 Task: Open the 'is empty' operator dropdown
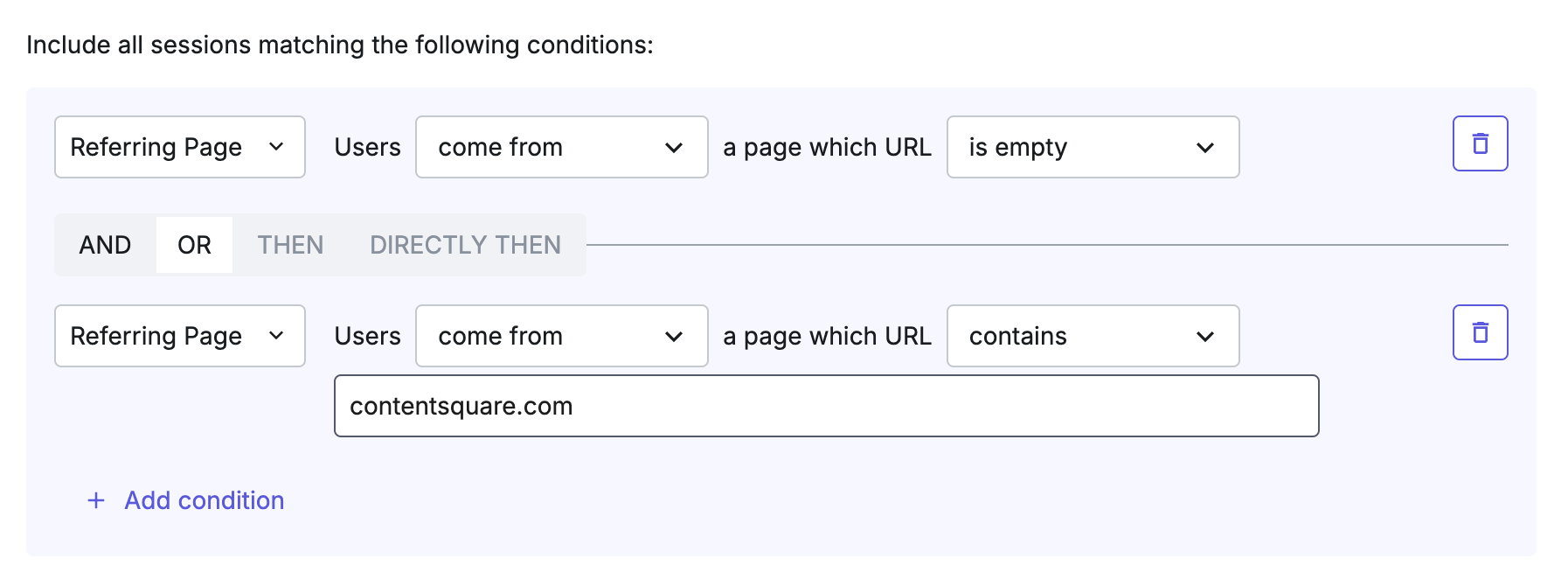1092,147
